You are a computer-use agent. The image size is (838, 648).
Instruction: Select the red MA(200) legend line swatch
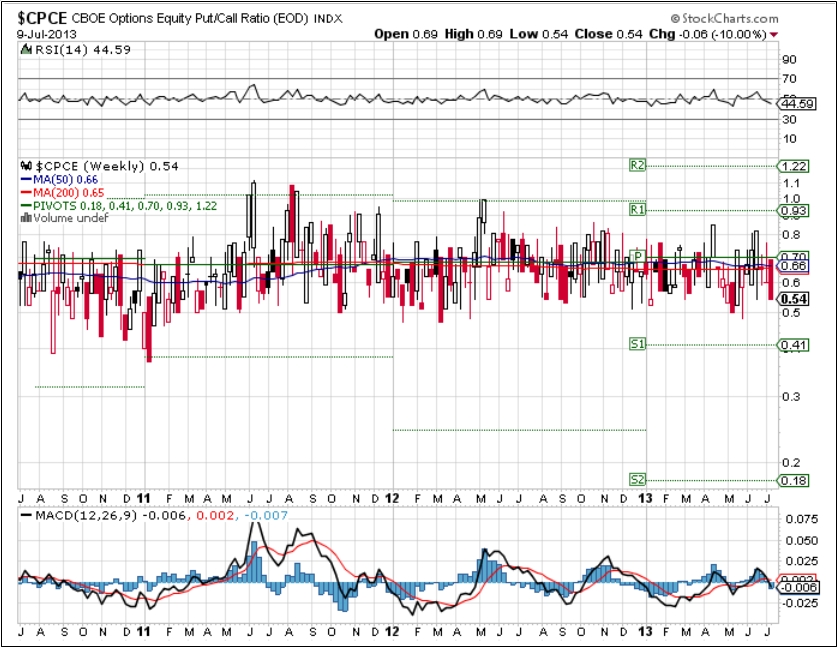point(26,192)
